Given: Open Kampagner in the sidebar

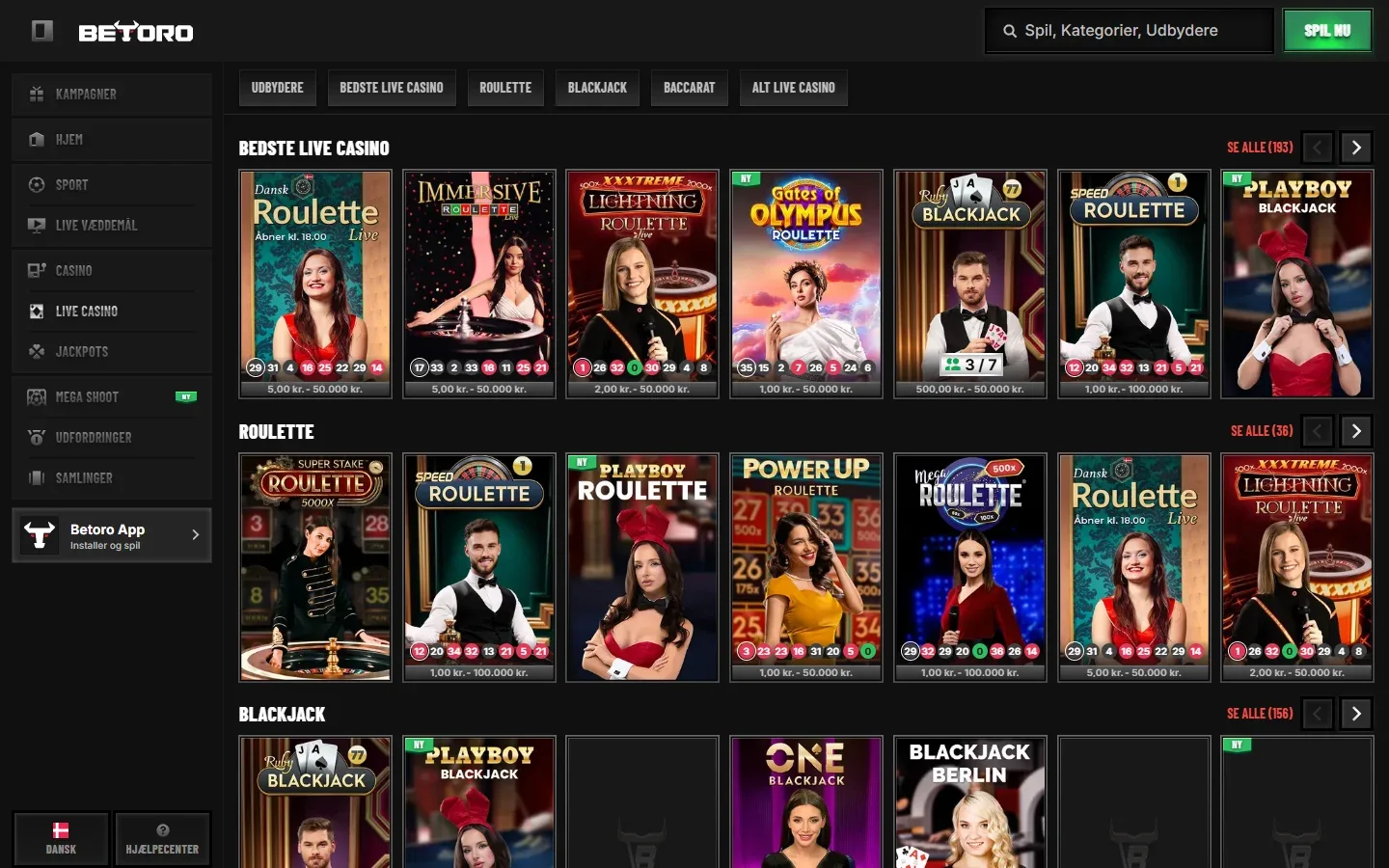Looking at the screenshot, I should coord(112,94).
